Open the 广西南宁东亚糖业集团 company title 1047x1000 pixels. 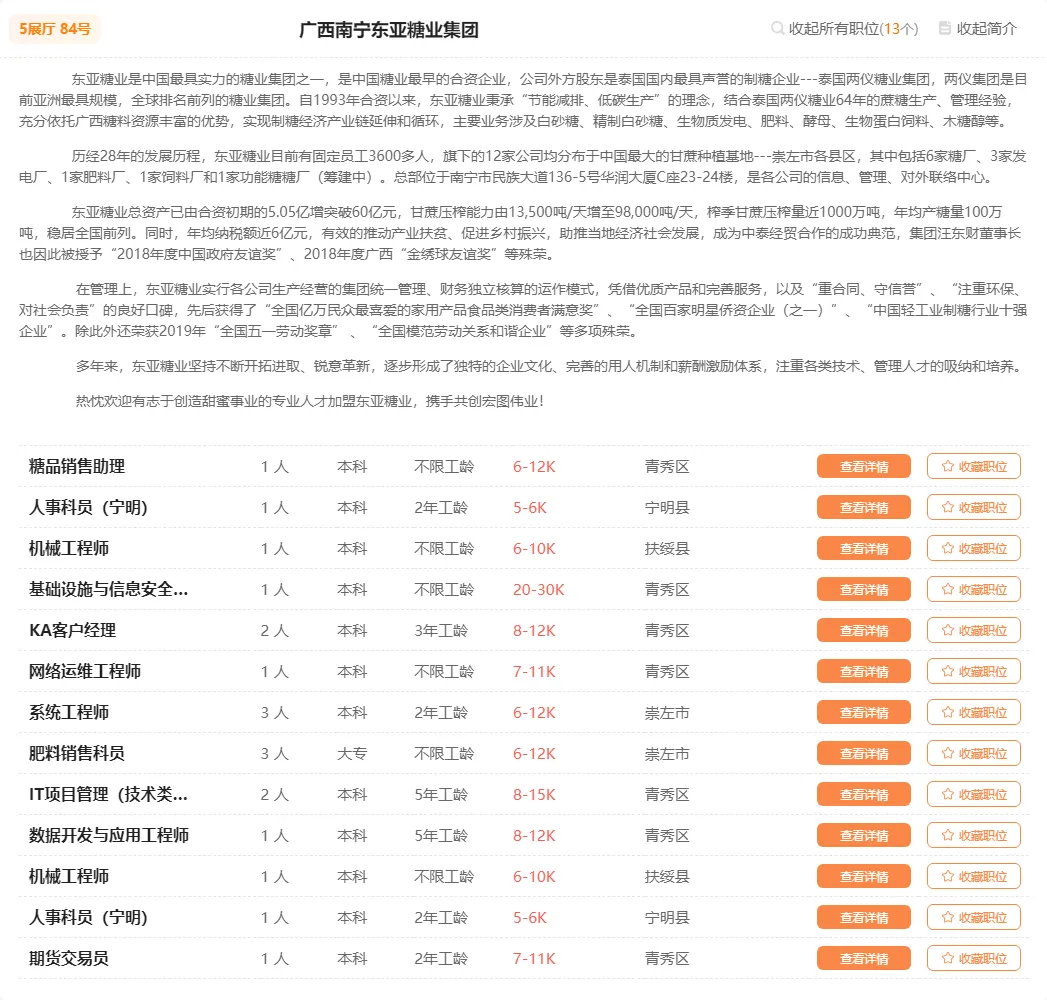pos(389,30)
